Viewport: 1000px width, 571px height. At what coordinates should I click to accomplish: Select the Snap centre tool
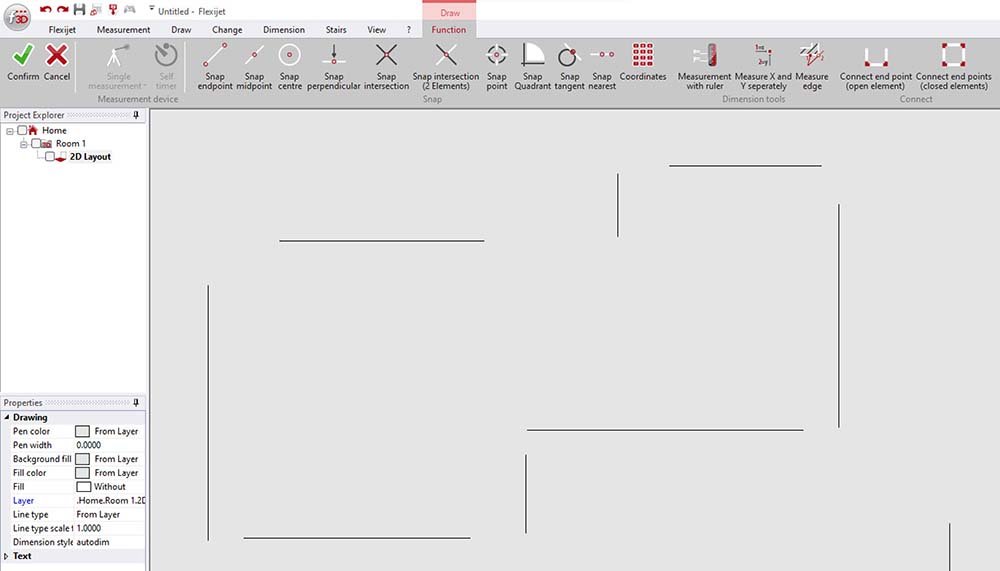tap(290, 66)
